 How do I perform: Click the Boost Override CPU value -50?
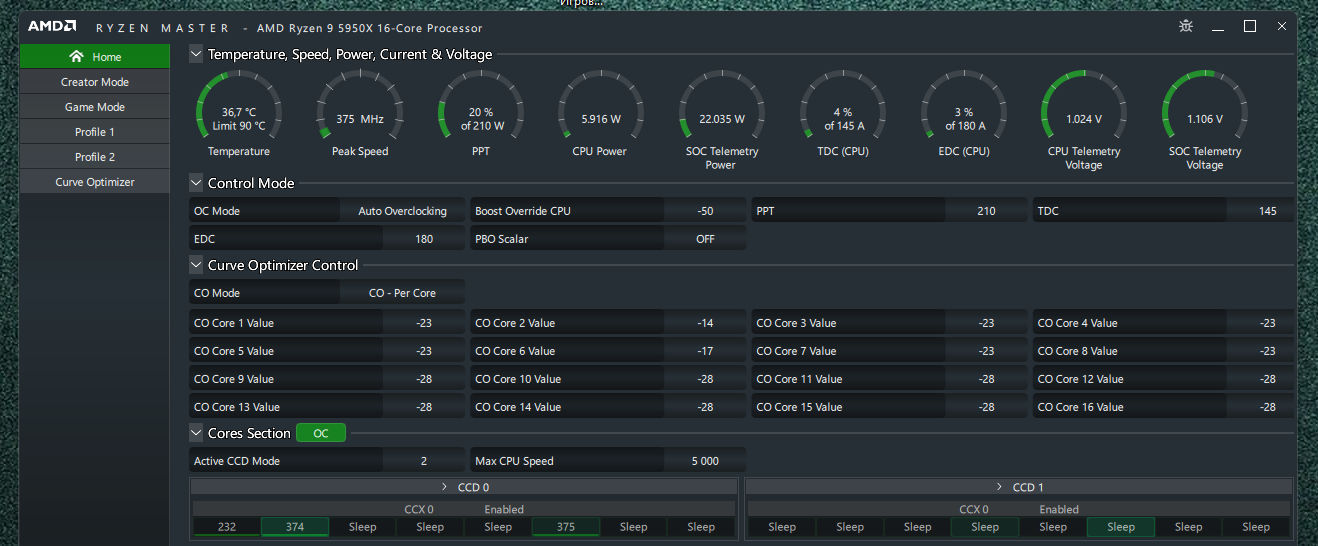705,211
